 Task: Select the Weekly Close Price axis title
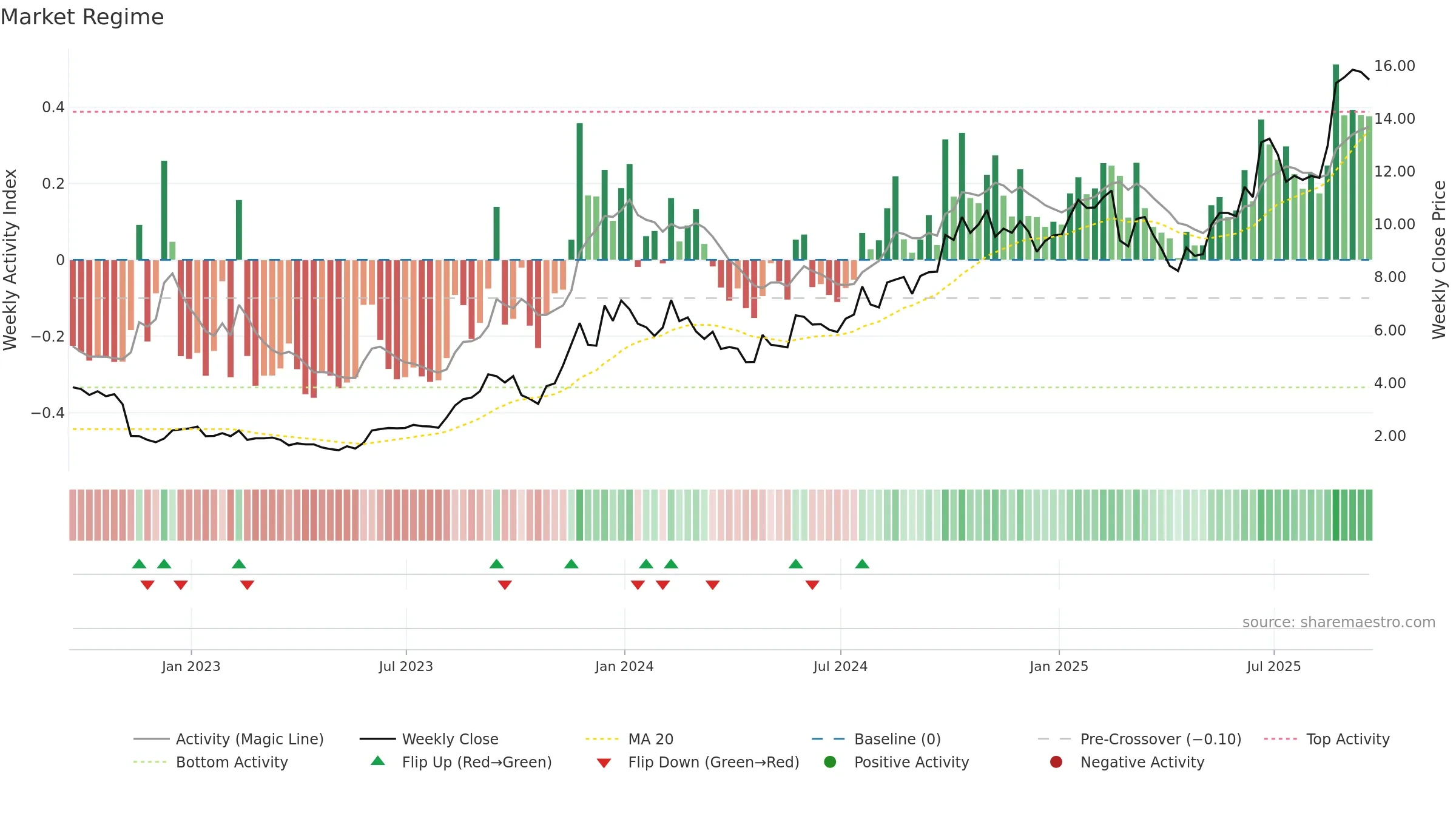pyautogui.click(x=1439, y=260)
